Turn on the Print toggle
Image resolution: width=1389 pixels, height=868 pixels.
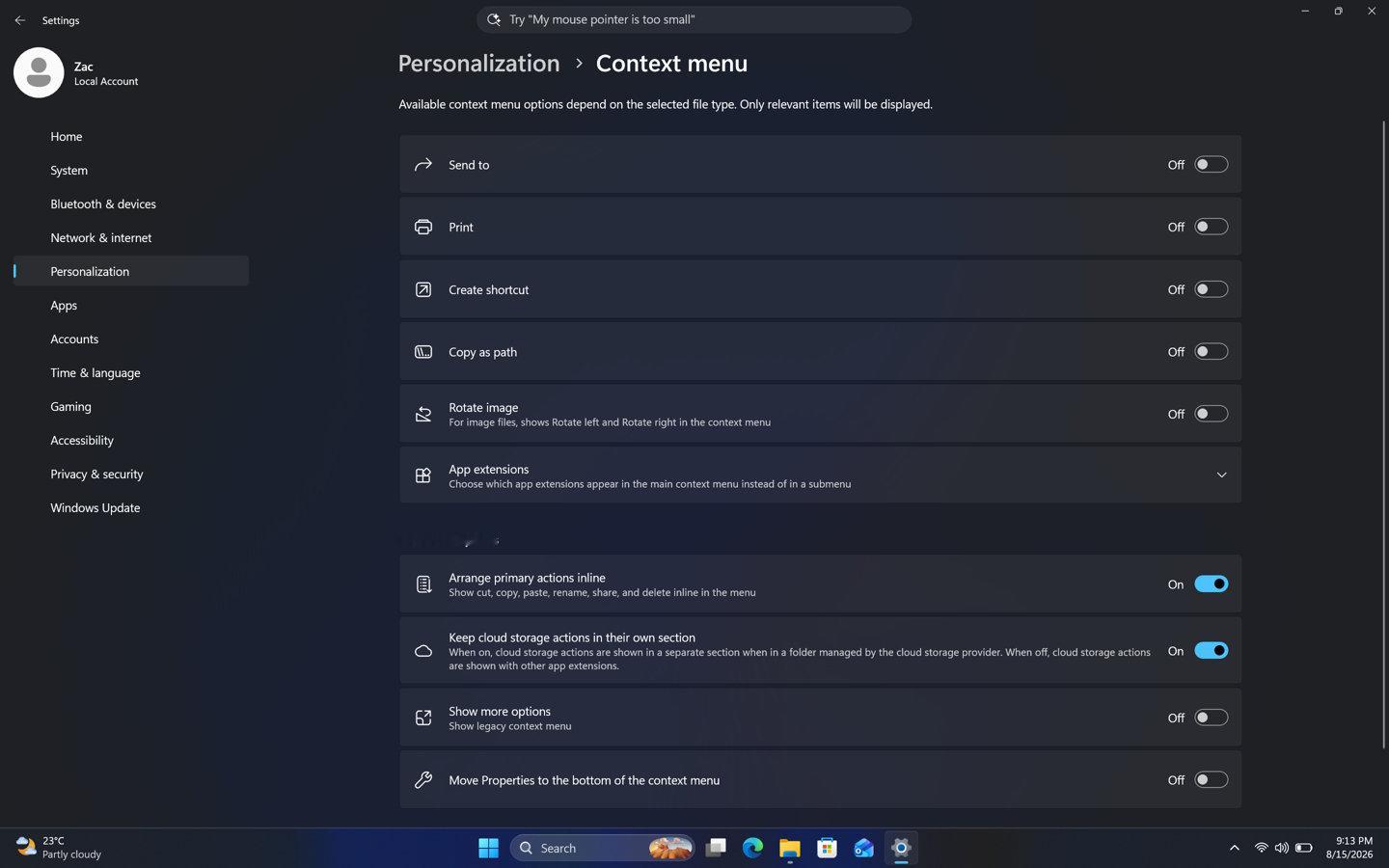1211,227
